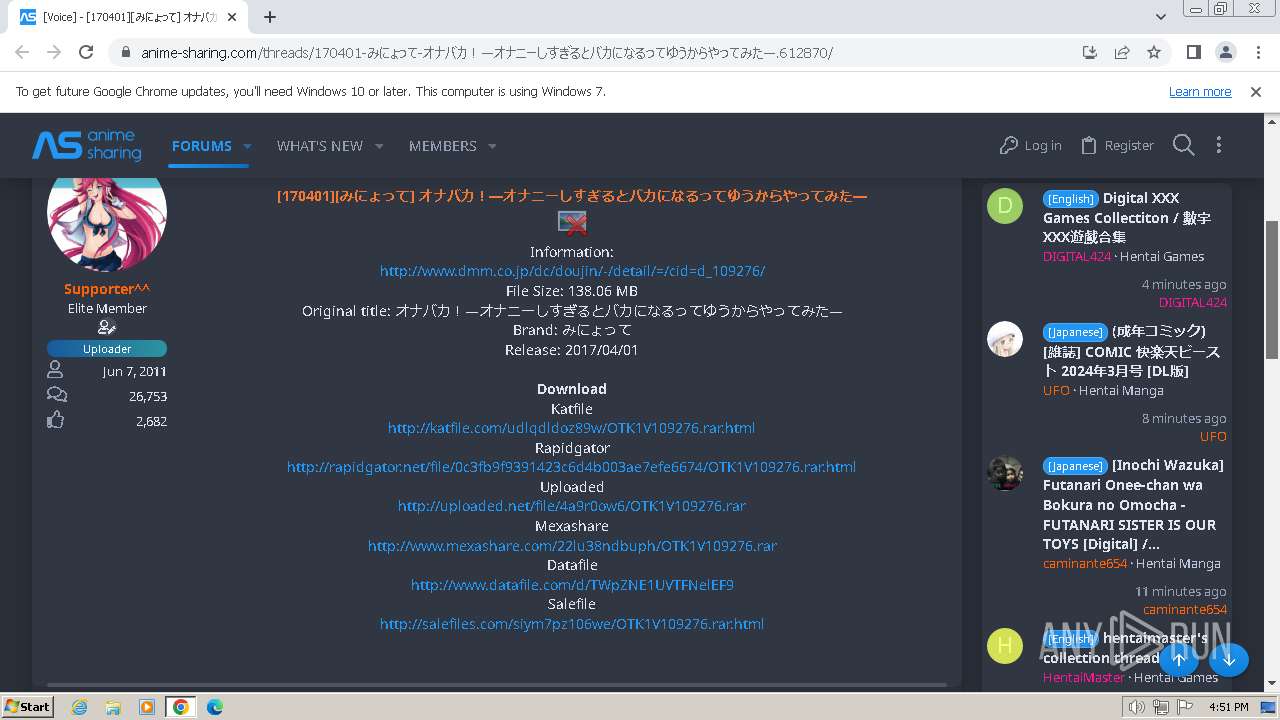Open Microsoft Edge from taskbar
The image size is (1280, 720).
215,707
